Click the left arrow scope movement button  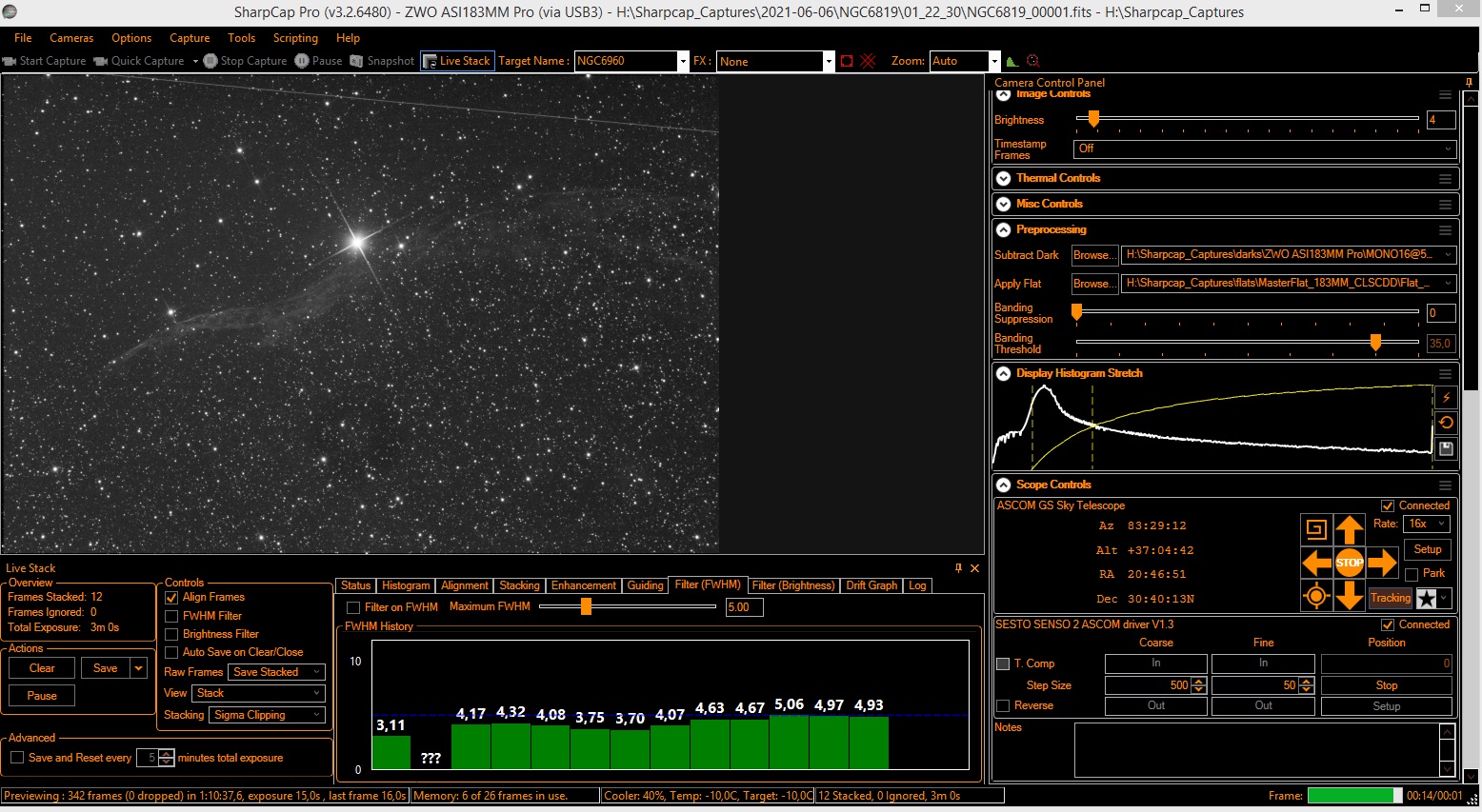[1316, 564]
